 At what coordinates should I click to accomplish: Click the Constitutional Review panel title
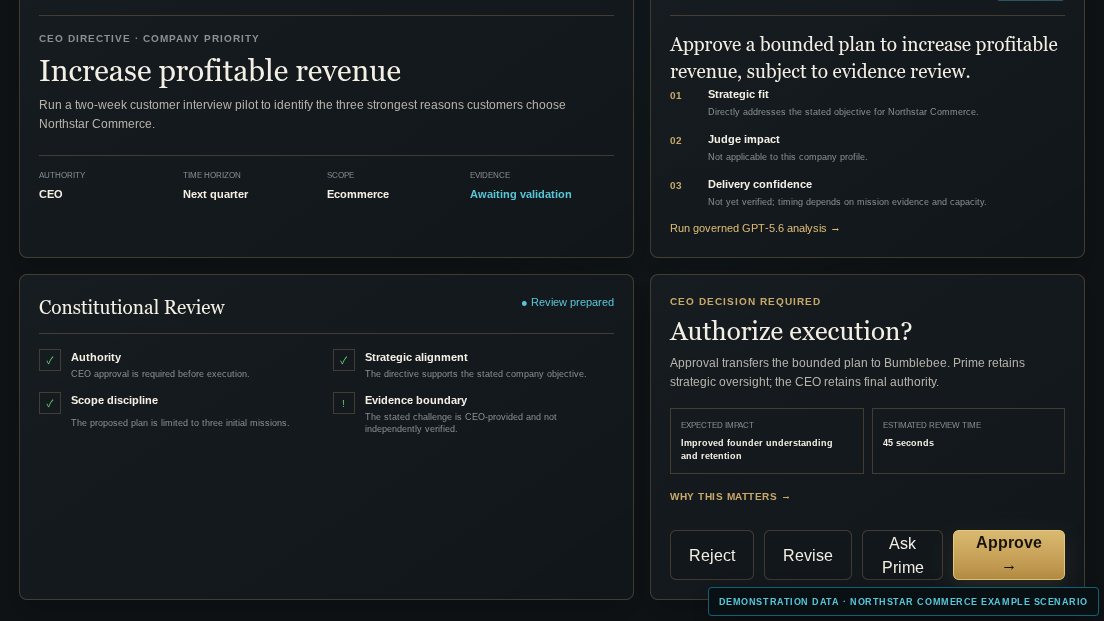(x=132, y=307)
